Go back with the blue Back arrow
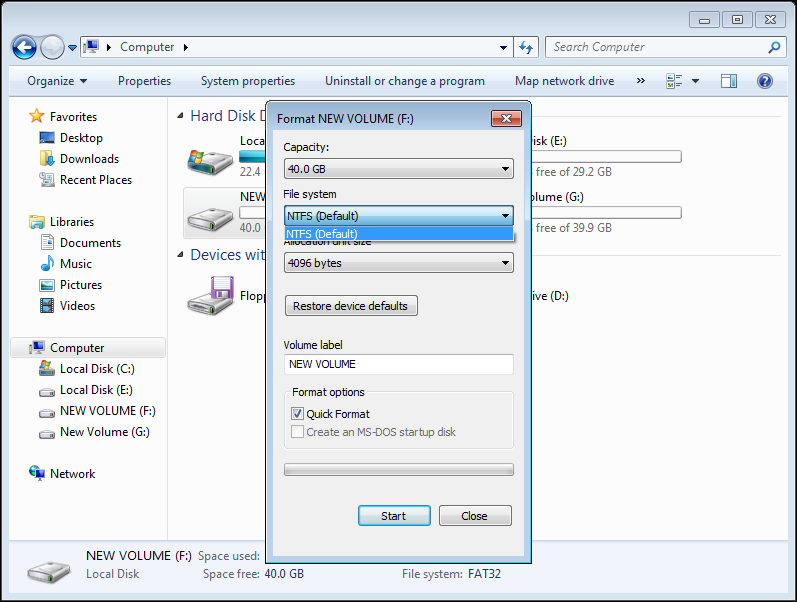The image size is (797, 602). pyautogui.click(x=24, y=48)
